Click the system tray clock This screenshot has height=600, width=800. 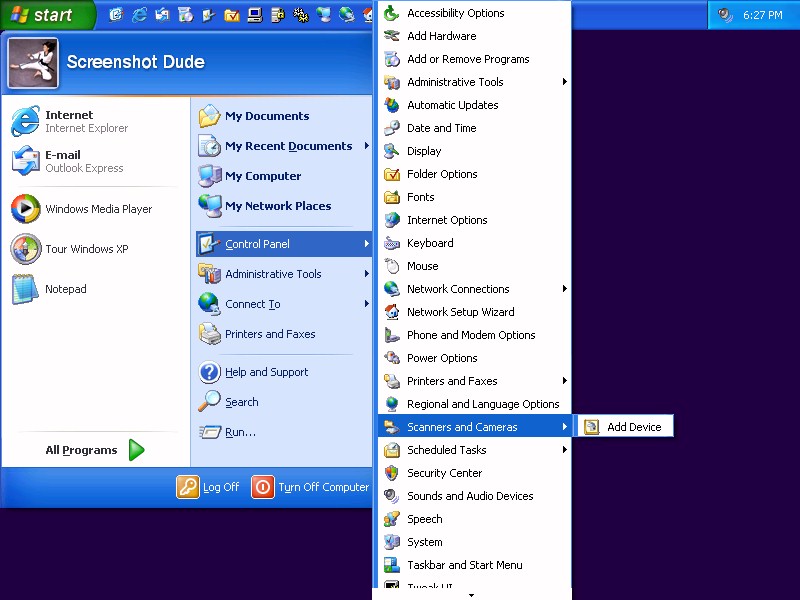[762, 15]
